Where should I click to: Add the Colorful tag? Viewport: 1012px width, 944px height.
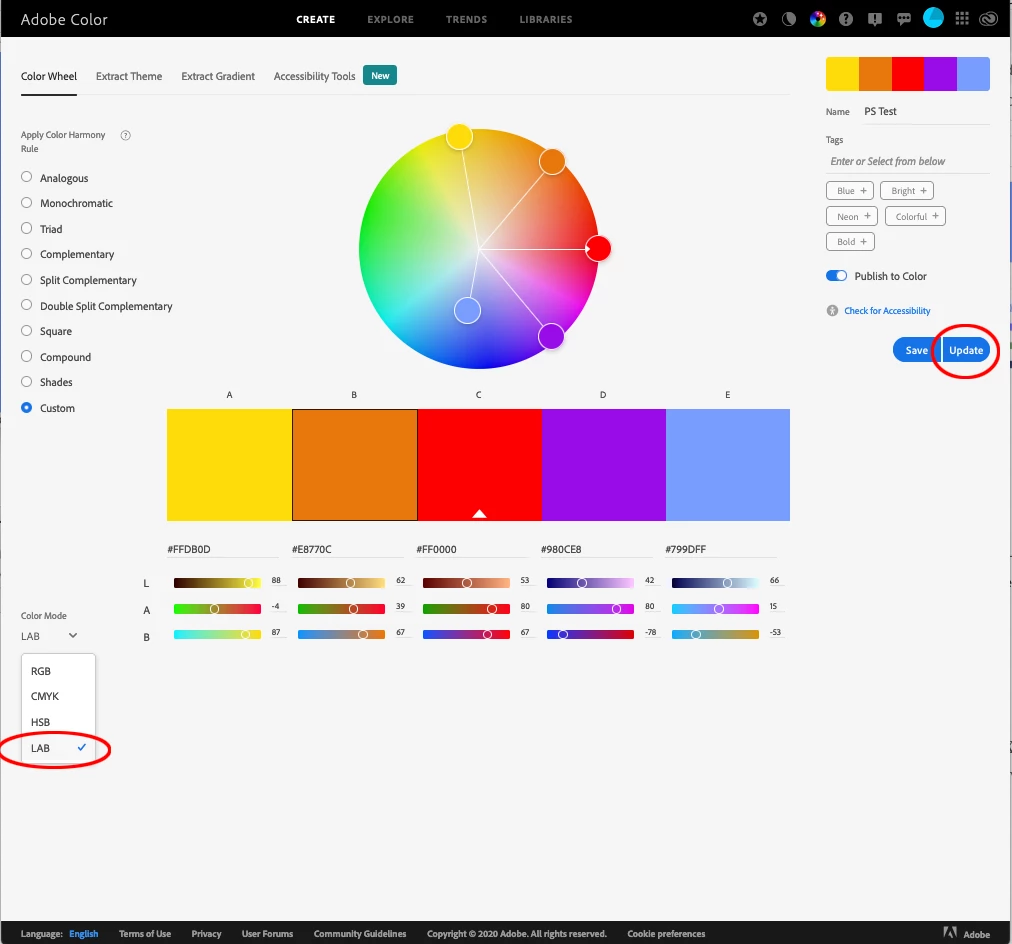pos(915,216)
